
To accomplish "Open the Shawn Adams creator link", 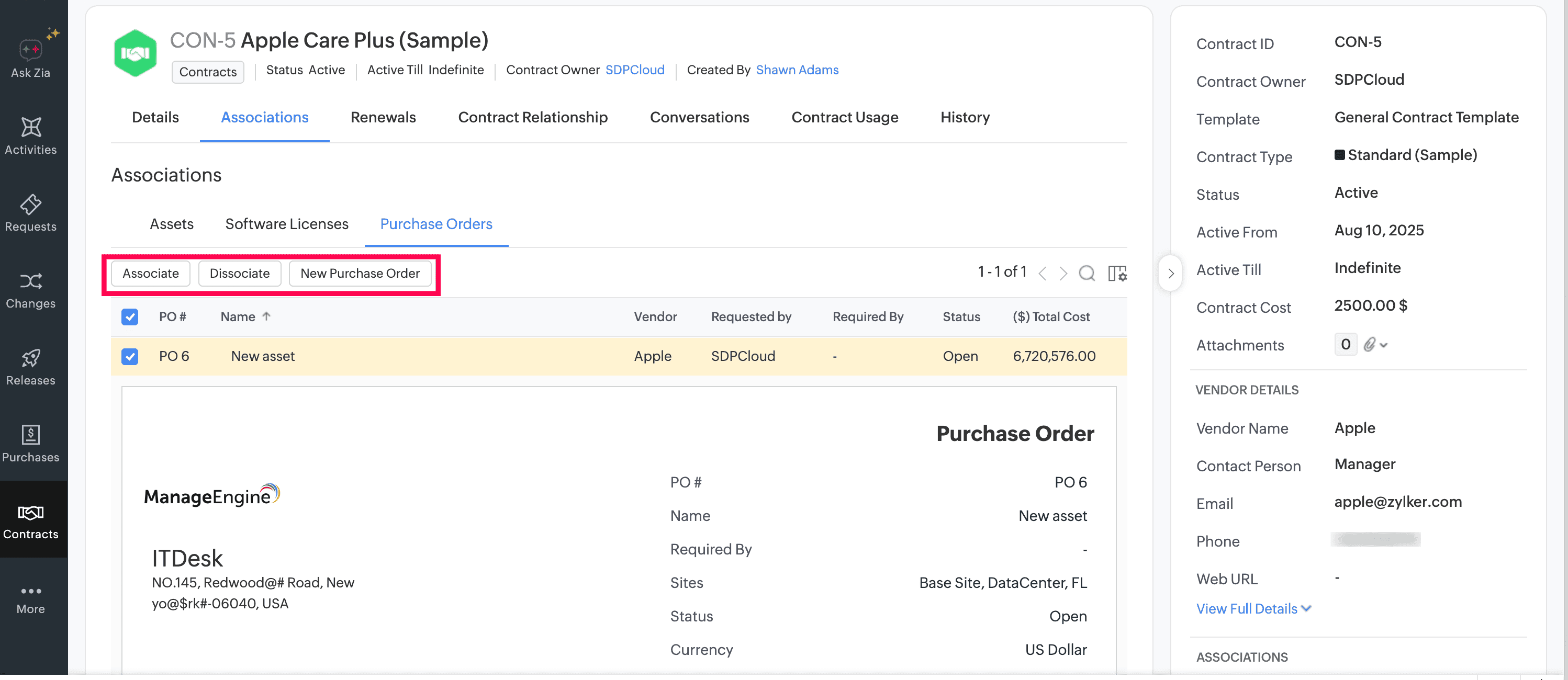I will pos(797,70).
